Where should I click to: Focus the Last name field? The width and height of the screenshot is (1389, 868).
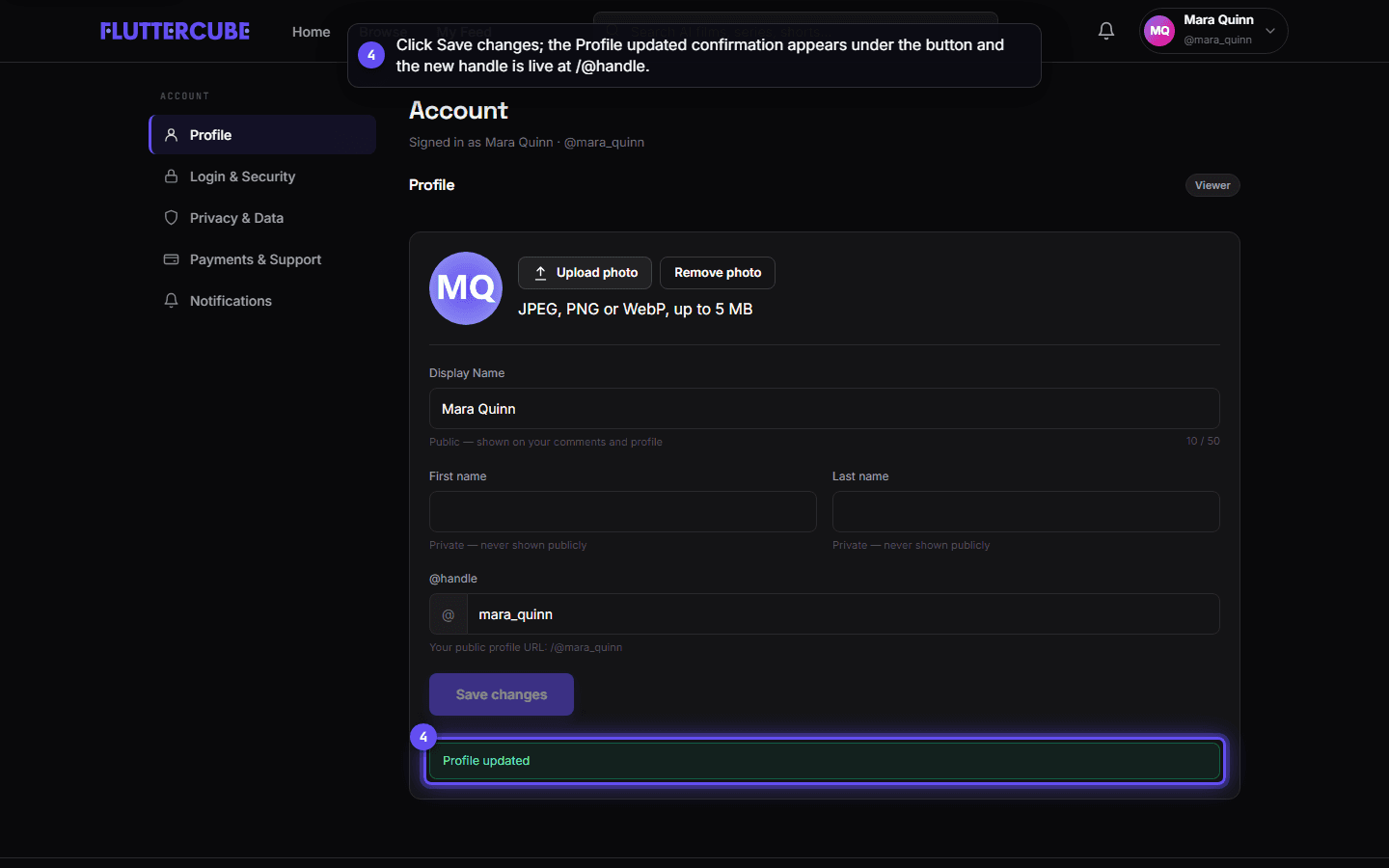[1026, 511]
